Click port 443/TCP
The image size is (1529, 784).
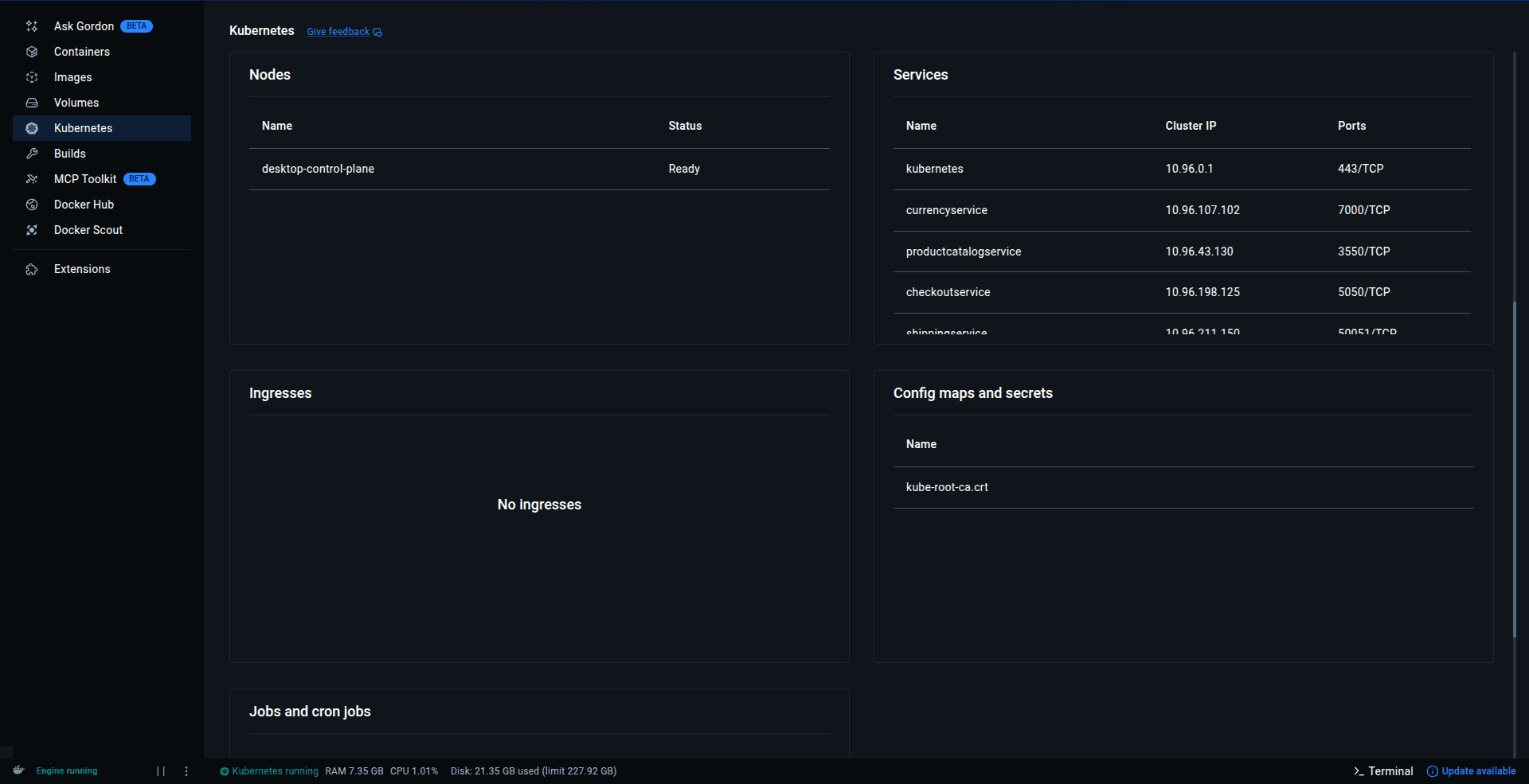pyautogui.click(x=1360, y=169)
